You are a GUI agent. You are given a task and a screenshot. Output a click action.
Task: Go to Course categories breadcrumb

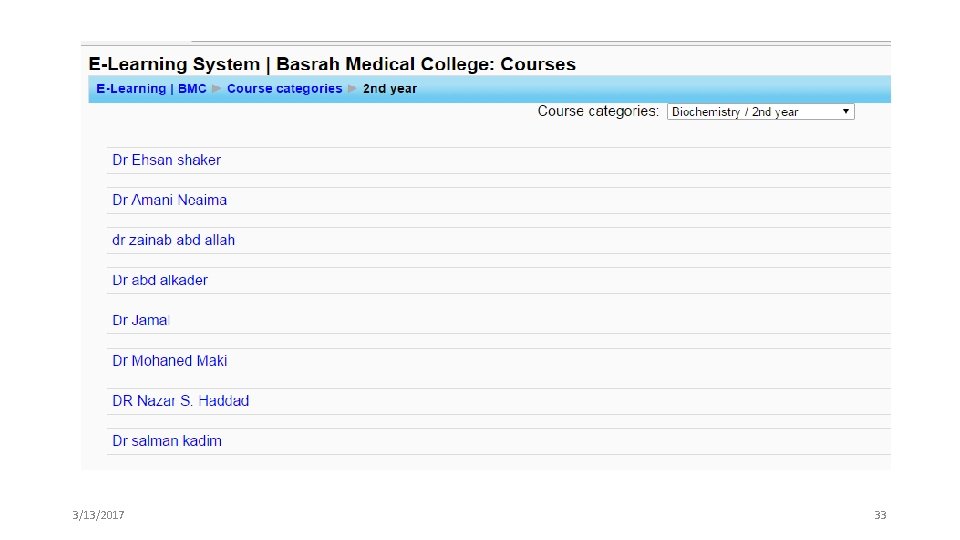pyautogui.click(x=285, y=89)
